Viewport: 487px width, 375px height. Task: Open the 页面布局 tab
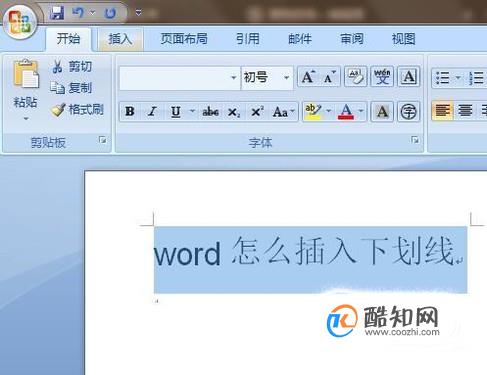click(184, 39)
